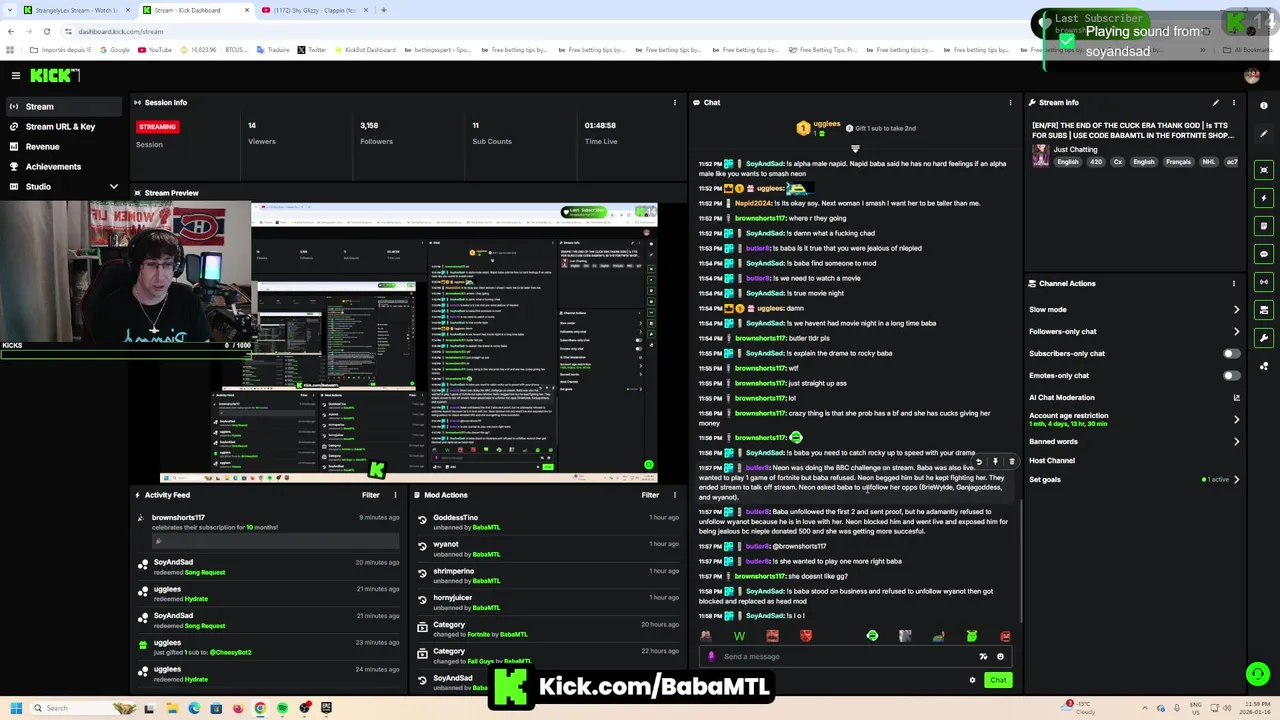This screenshot has width=1280, height=720.
Task: Click the green headset support button
Action: pyautogui.click(x=1258, y=674)
